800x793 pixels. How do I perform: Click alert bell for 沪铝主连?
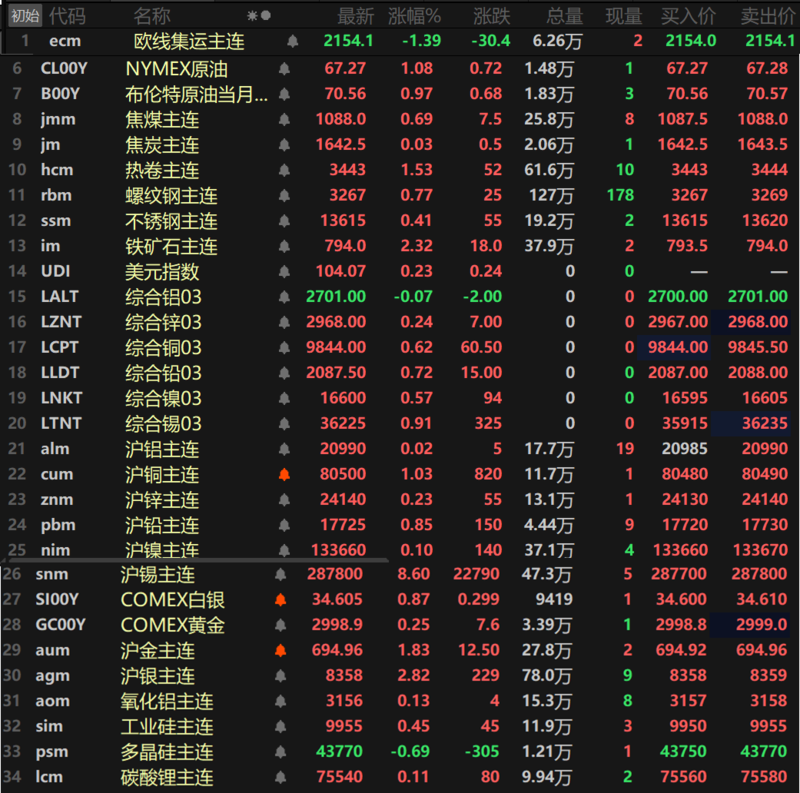[284, 449]
